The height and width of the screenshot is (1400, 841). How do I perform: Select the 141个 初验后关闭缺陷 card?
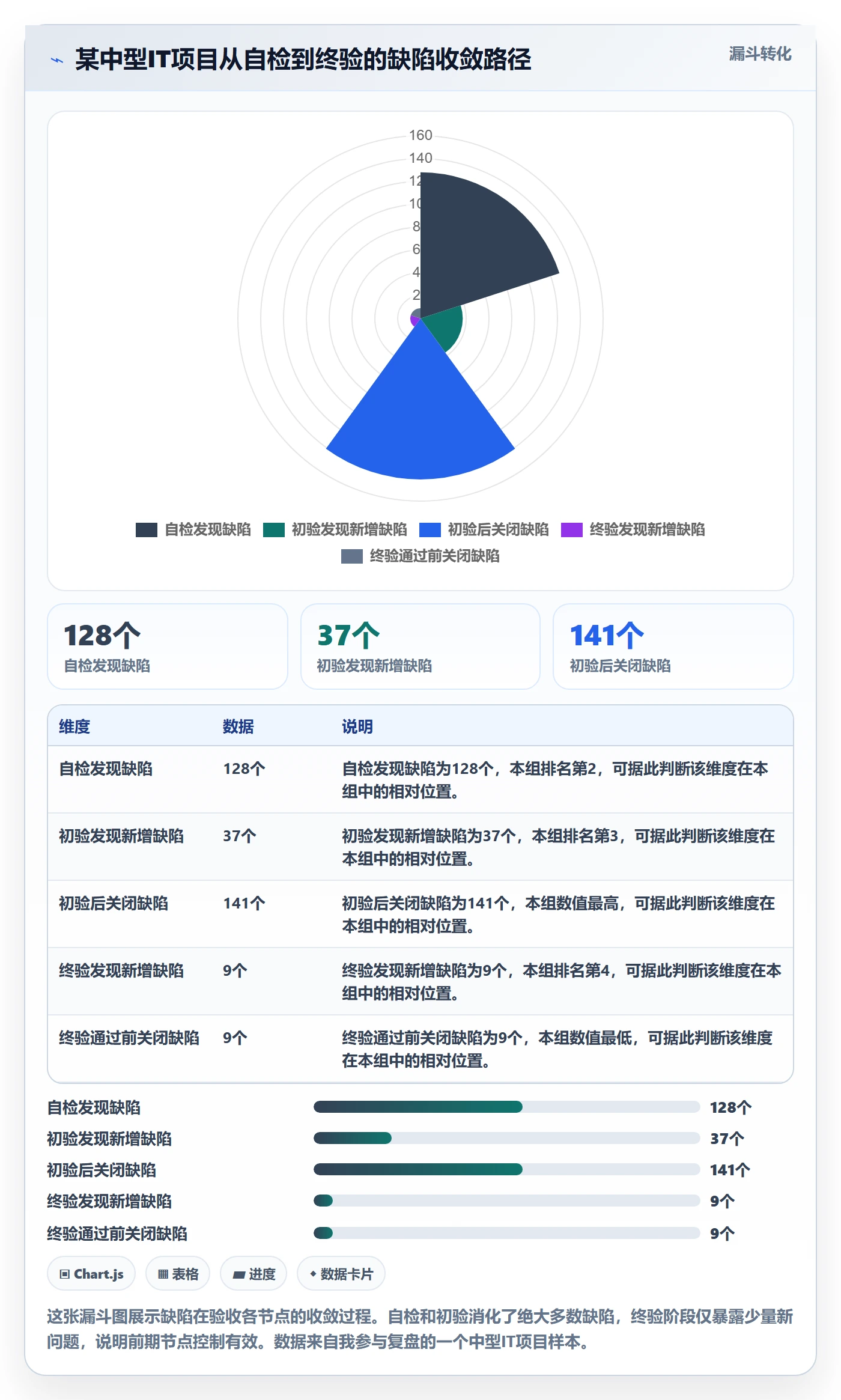[673, 647]
